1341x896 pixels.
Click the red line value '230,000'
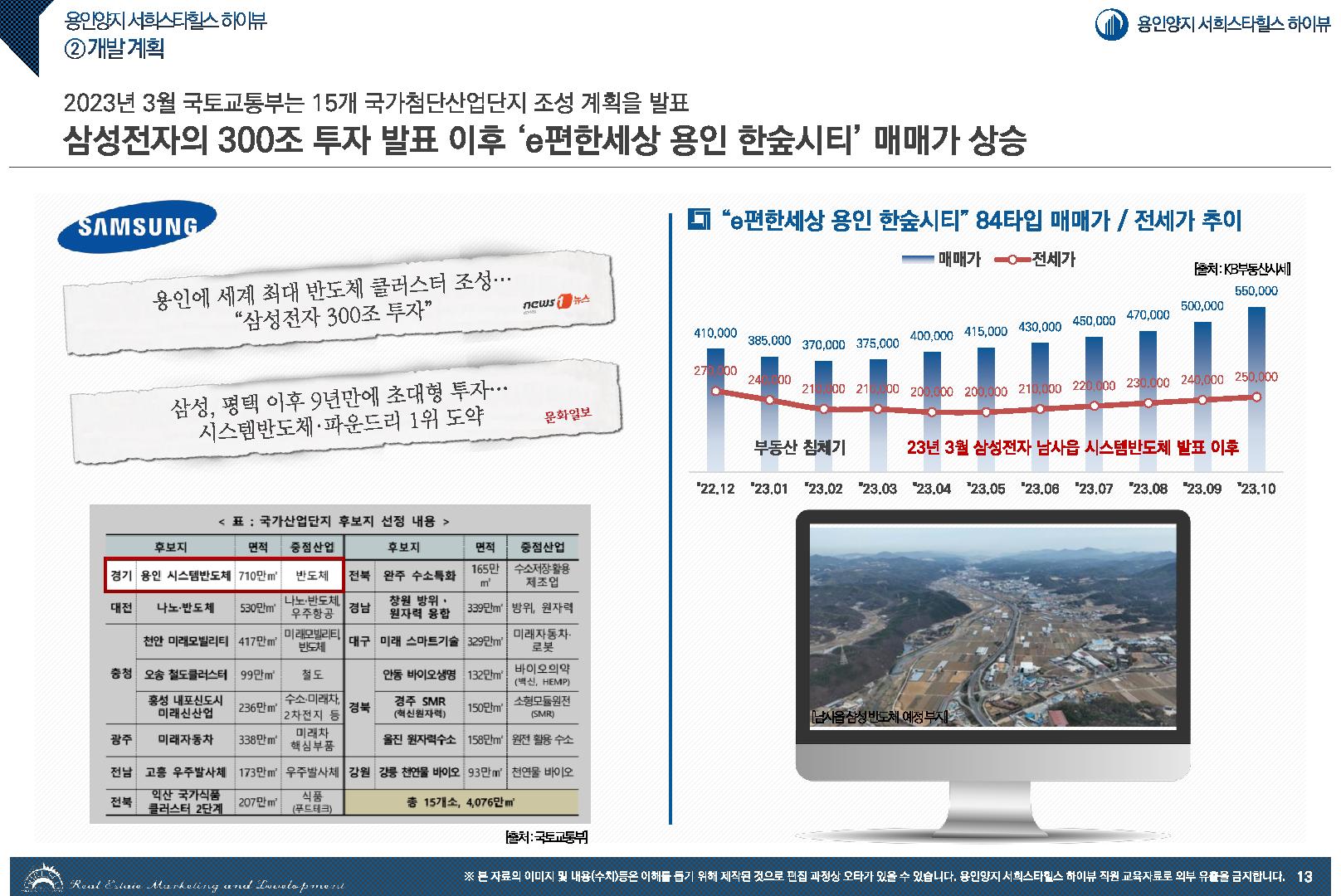(x=1148, y=383)
